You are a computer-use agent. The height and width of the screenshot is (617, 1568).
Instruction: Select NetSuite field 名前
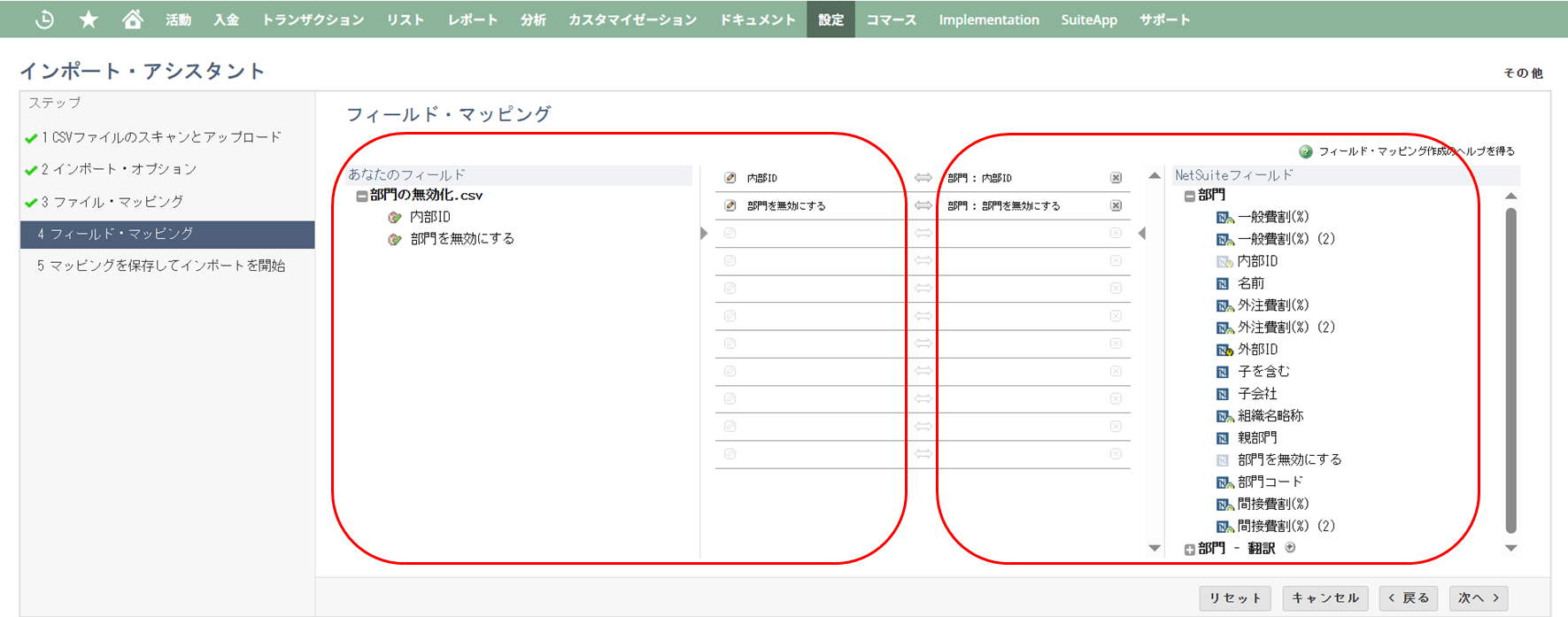click(1250, 283)
